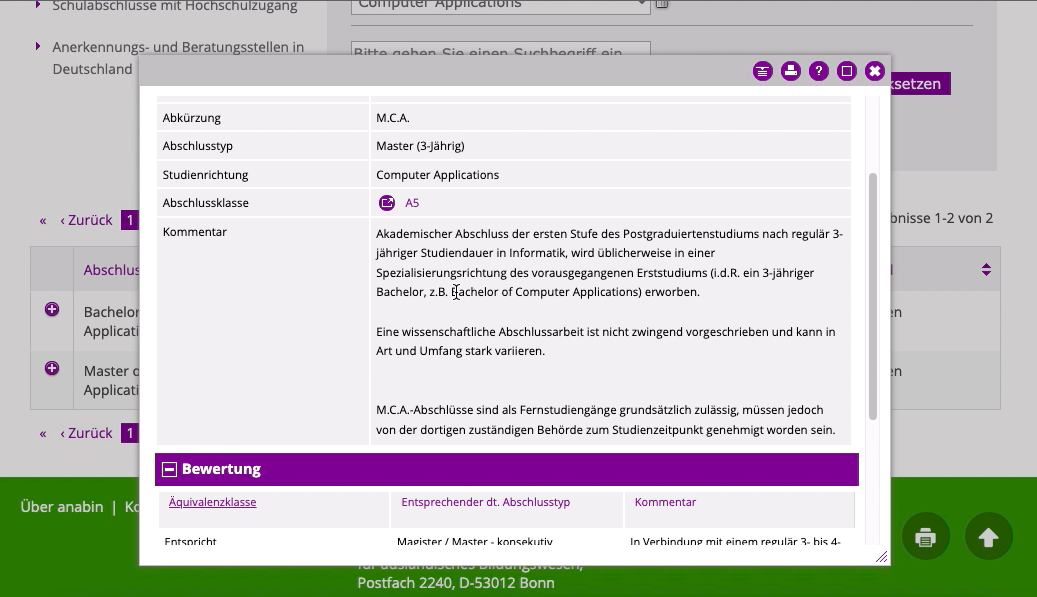Open the A5 Abschlussklasse link
Screen dimensions: 1037x597
(412, 203)
